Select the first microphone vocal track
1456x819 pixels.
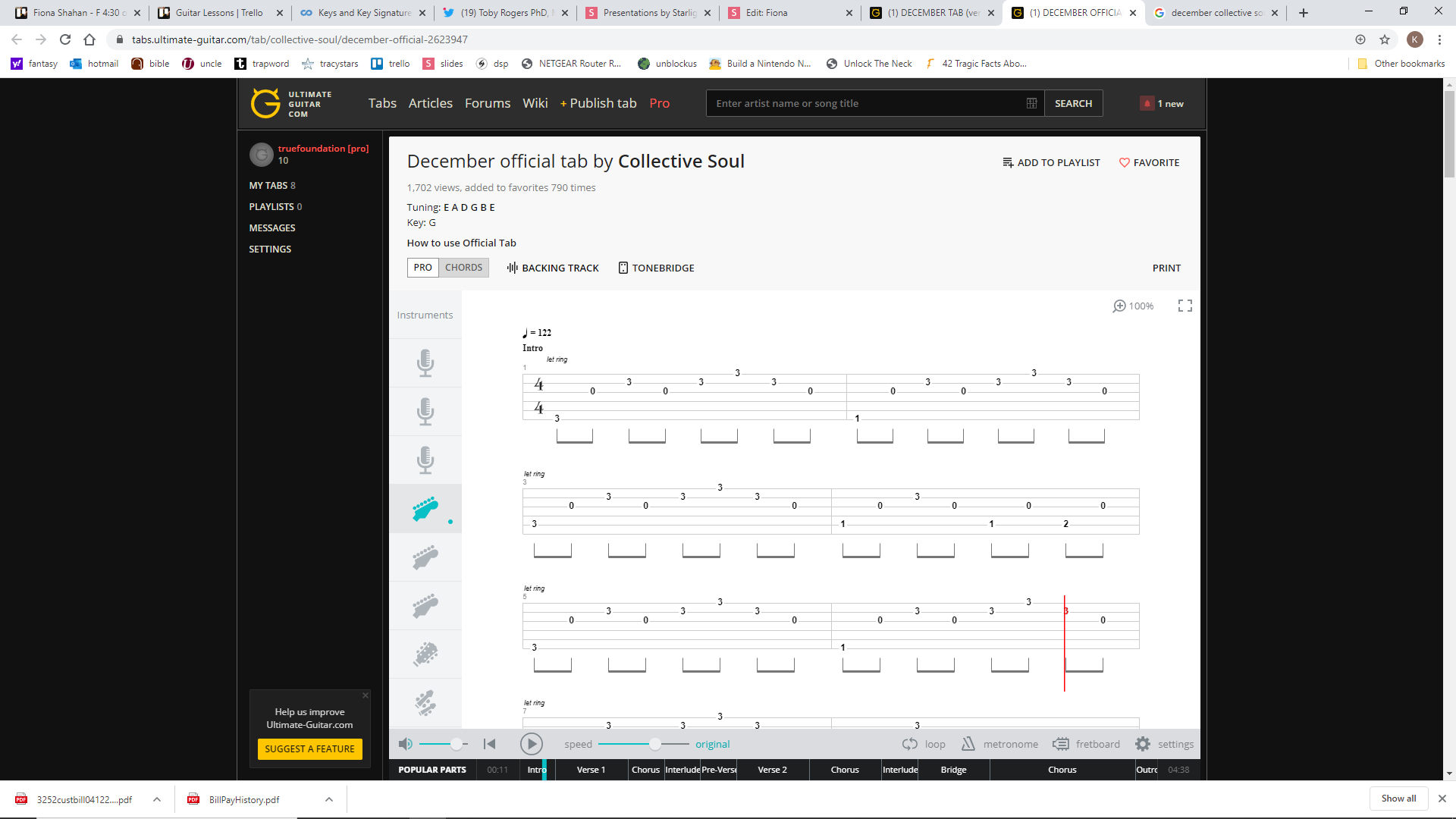(x=425, y=363)
